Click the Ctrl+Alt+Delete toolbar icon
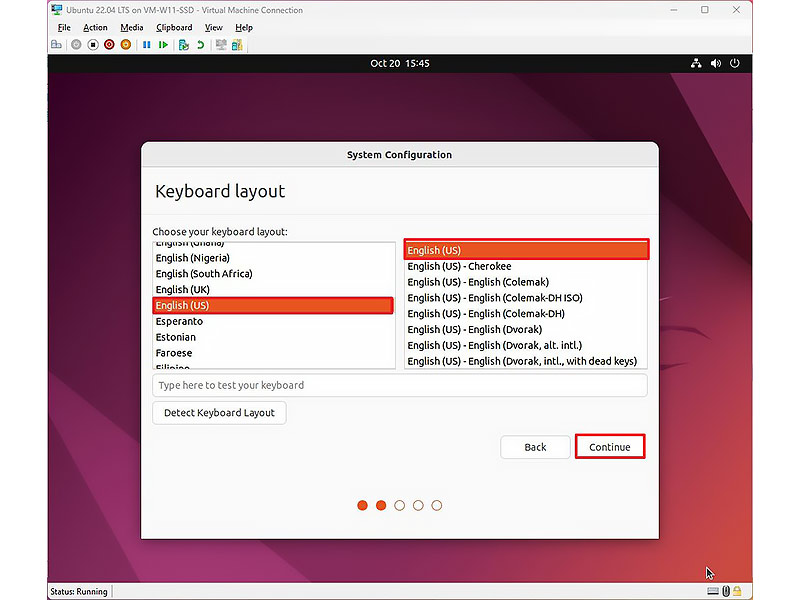 (56, 45)
